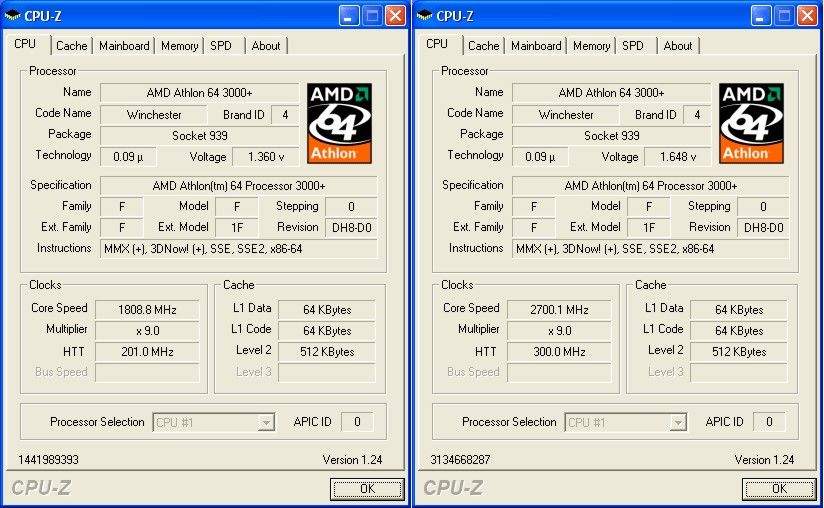This screenshot has height=508, width=824.
Task: Open the Mainboard tab in right CPU-Z window
Action: click(x=536, y=46)
